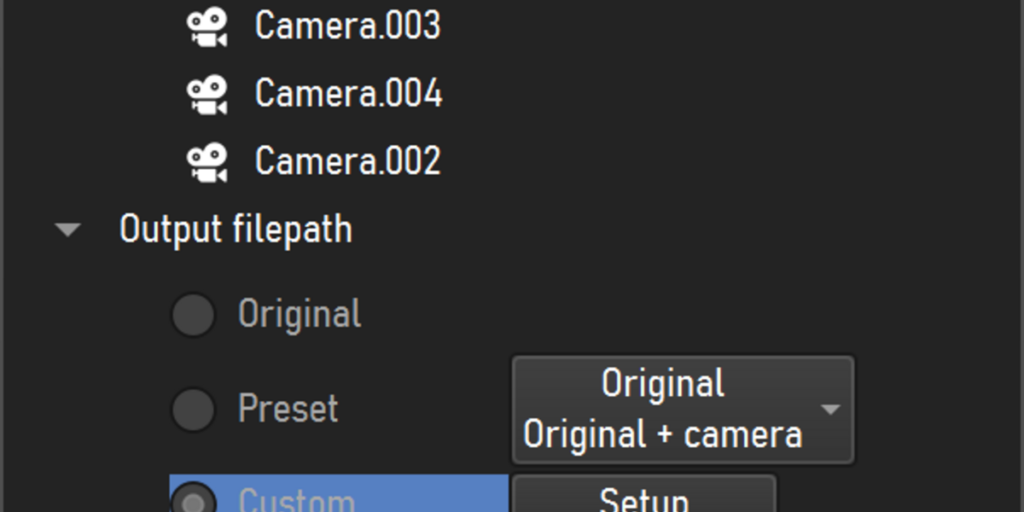The height and width of the screenshot is (512, 1024).
Task: Open the Original + camera preset dropdown
Action: pos(683,409)
